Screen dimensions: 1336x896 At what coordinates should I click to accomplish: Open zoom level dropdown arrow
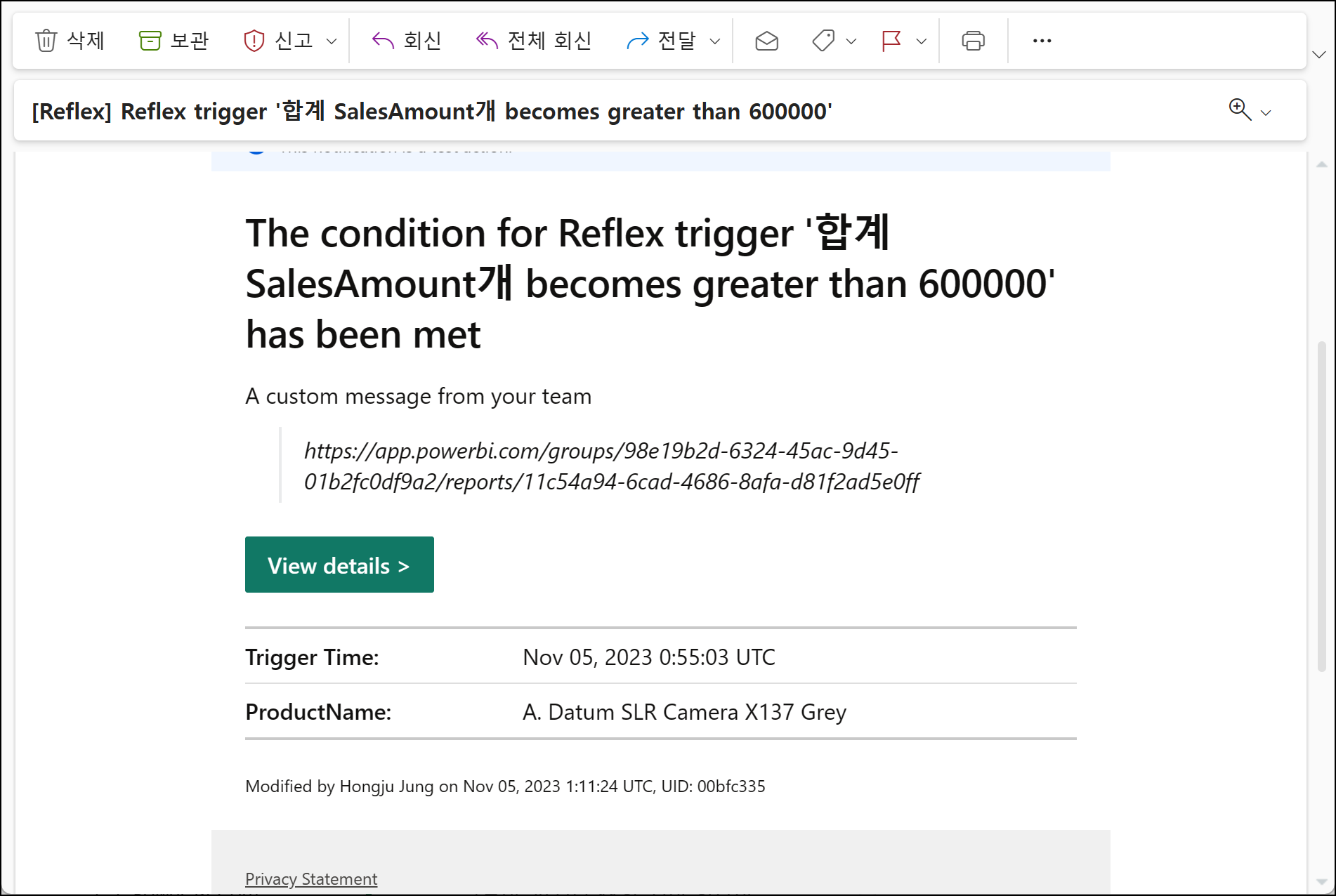tap(1266, 113)
